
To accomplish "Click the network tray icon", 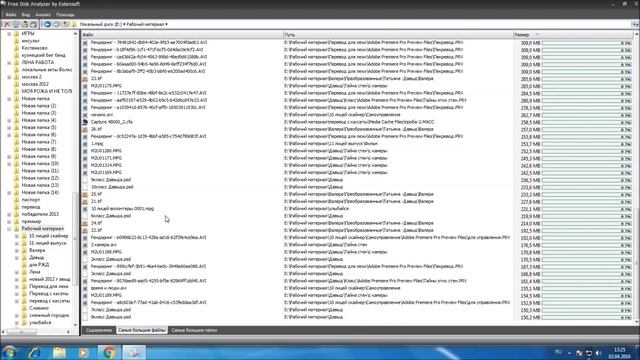I will pos(589,353).
